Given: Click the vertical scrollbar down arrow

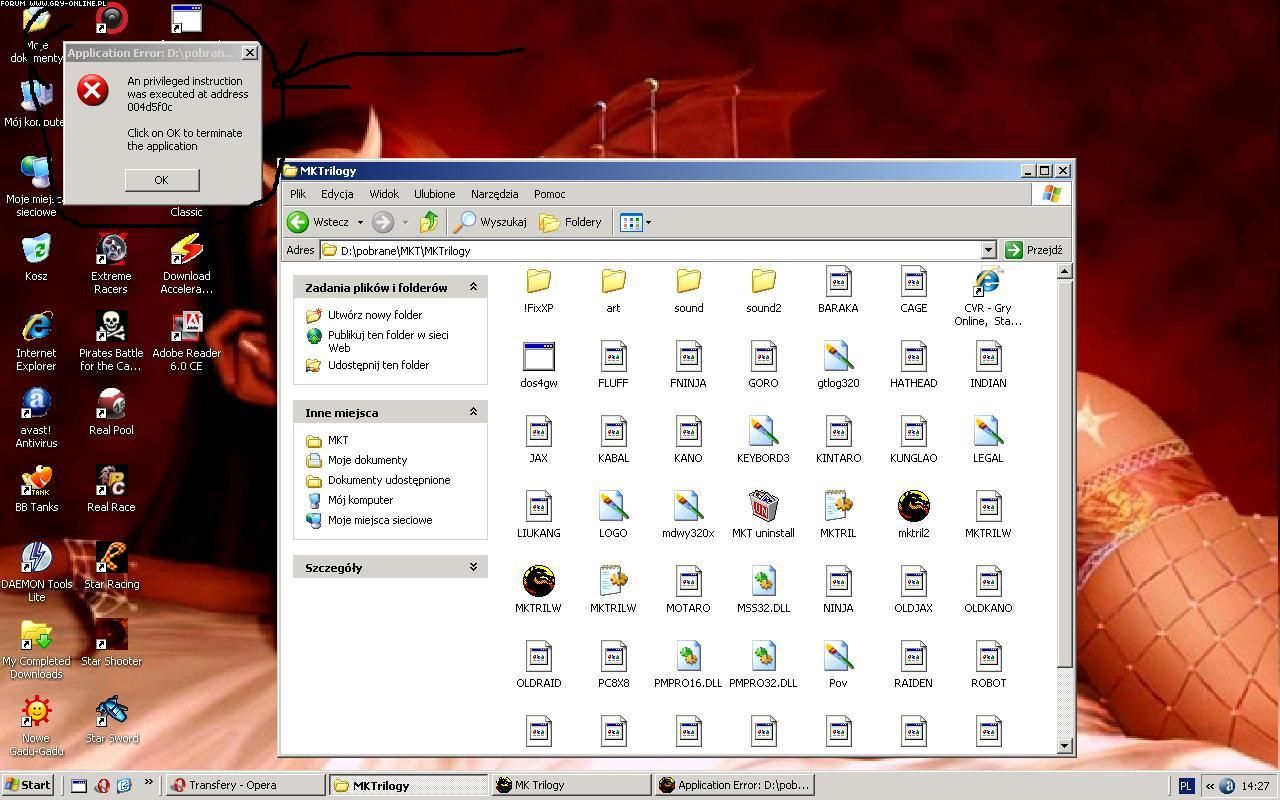Looking at the screenshot, I should 1064,745.
